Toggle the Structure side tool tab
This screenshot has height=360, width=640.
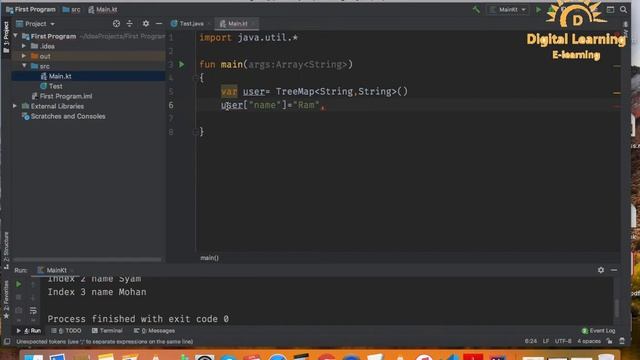click(6, 250)
